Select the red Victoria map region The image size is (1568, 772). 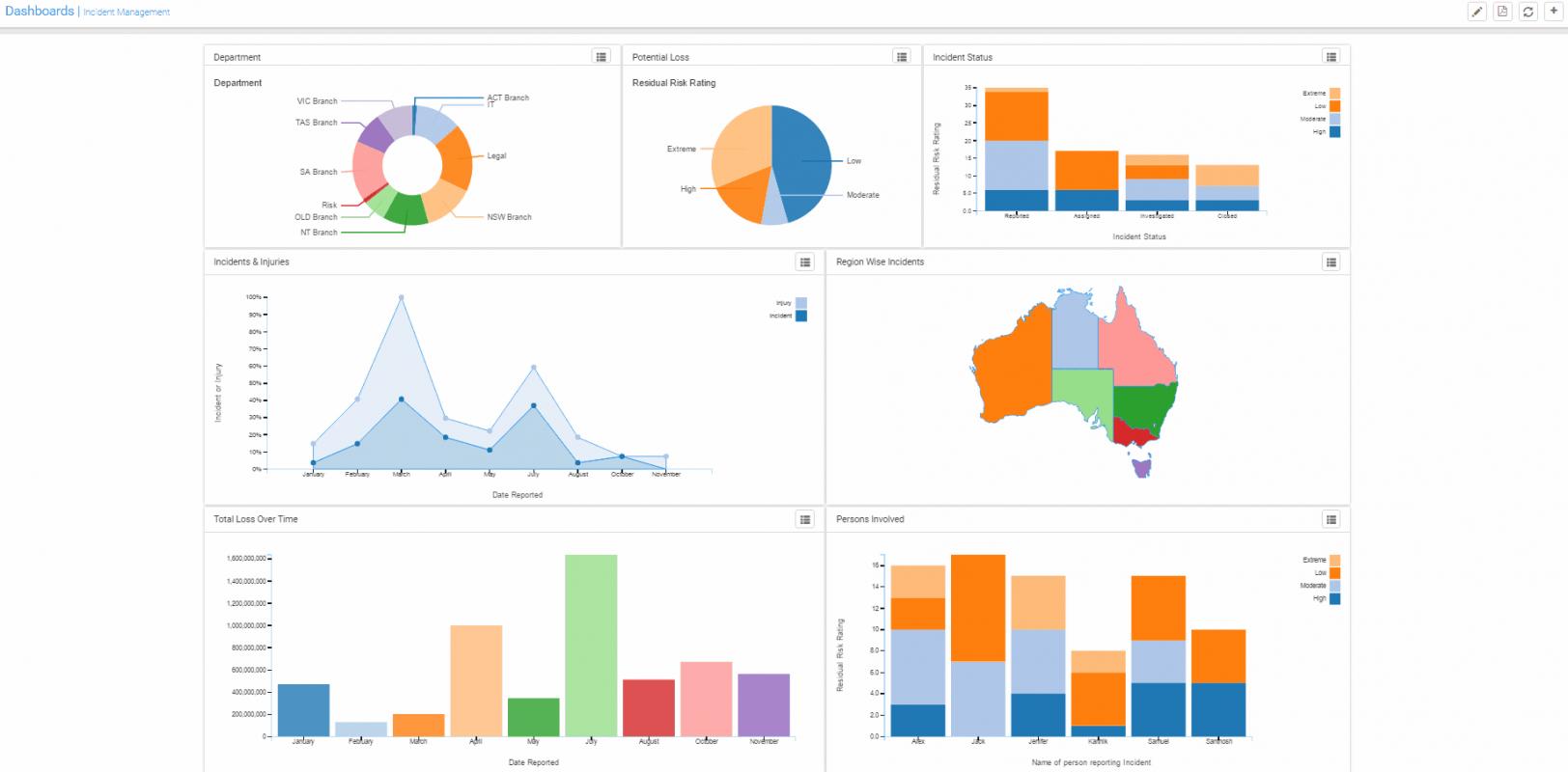coord(1134,432)
